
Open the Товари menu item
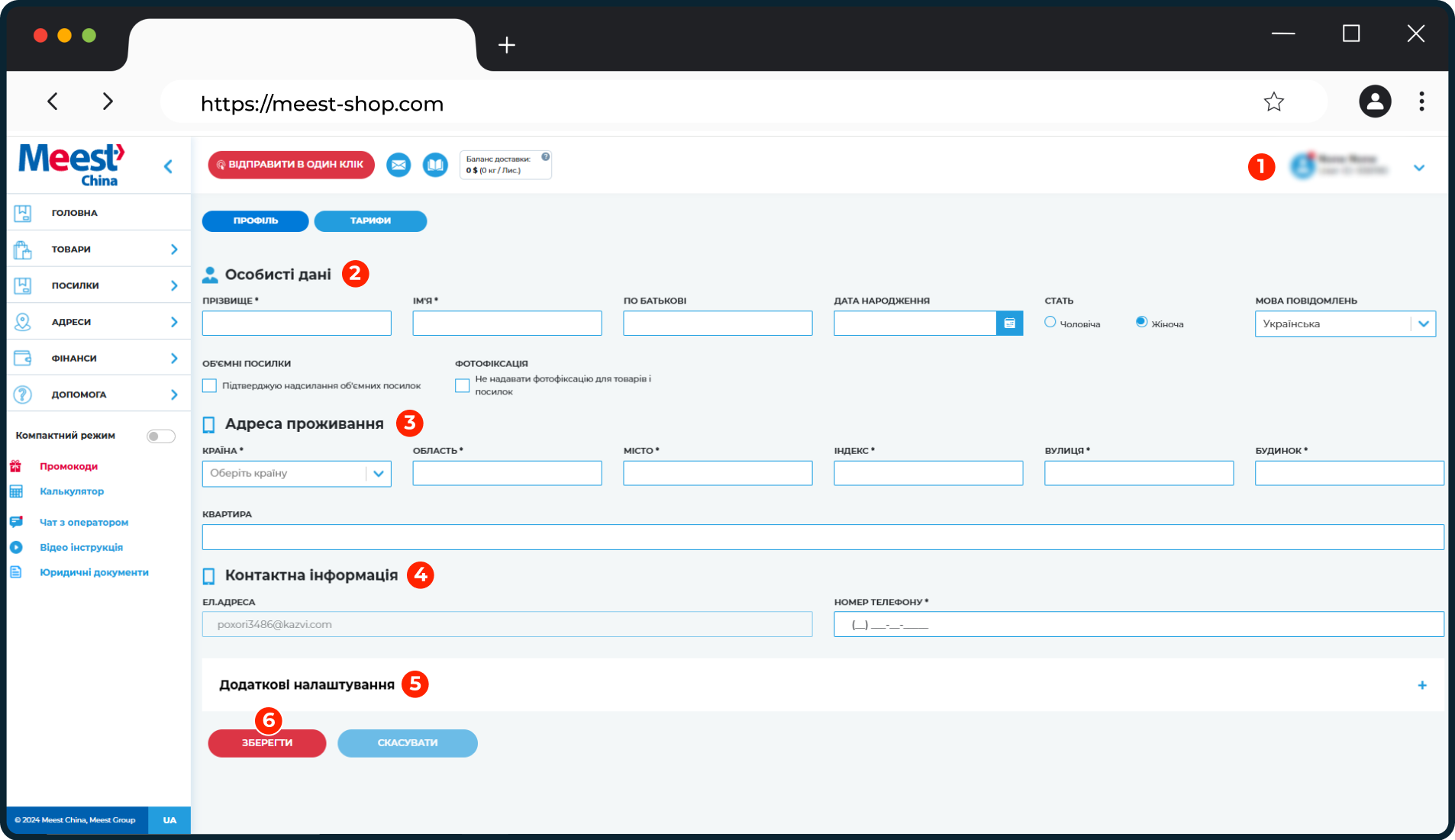[98, 249]
